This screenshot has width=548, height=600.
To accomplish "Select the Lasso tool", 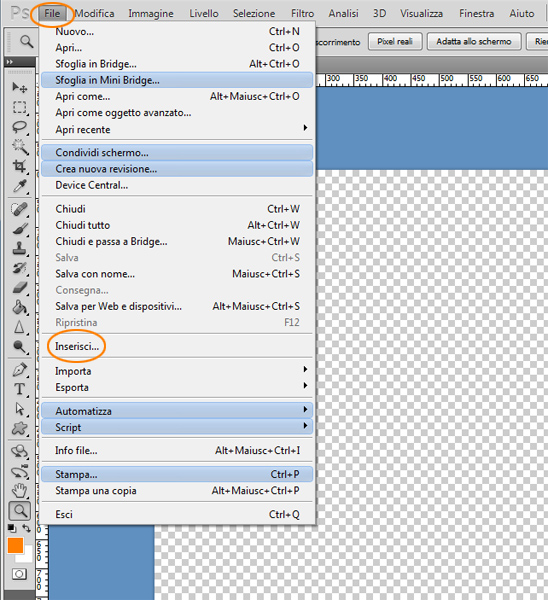I will [19, 127].
